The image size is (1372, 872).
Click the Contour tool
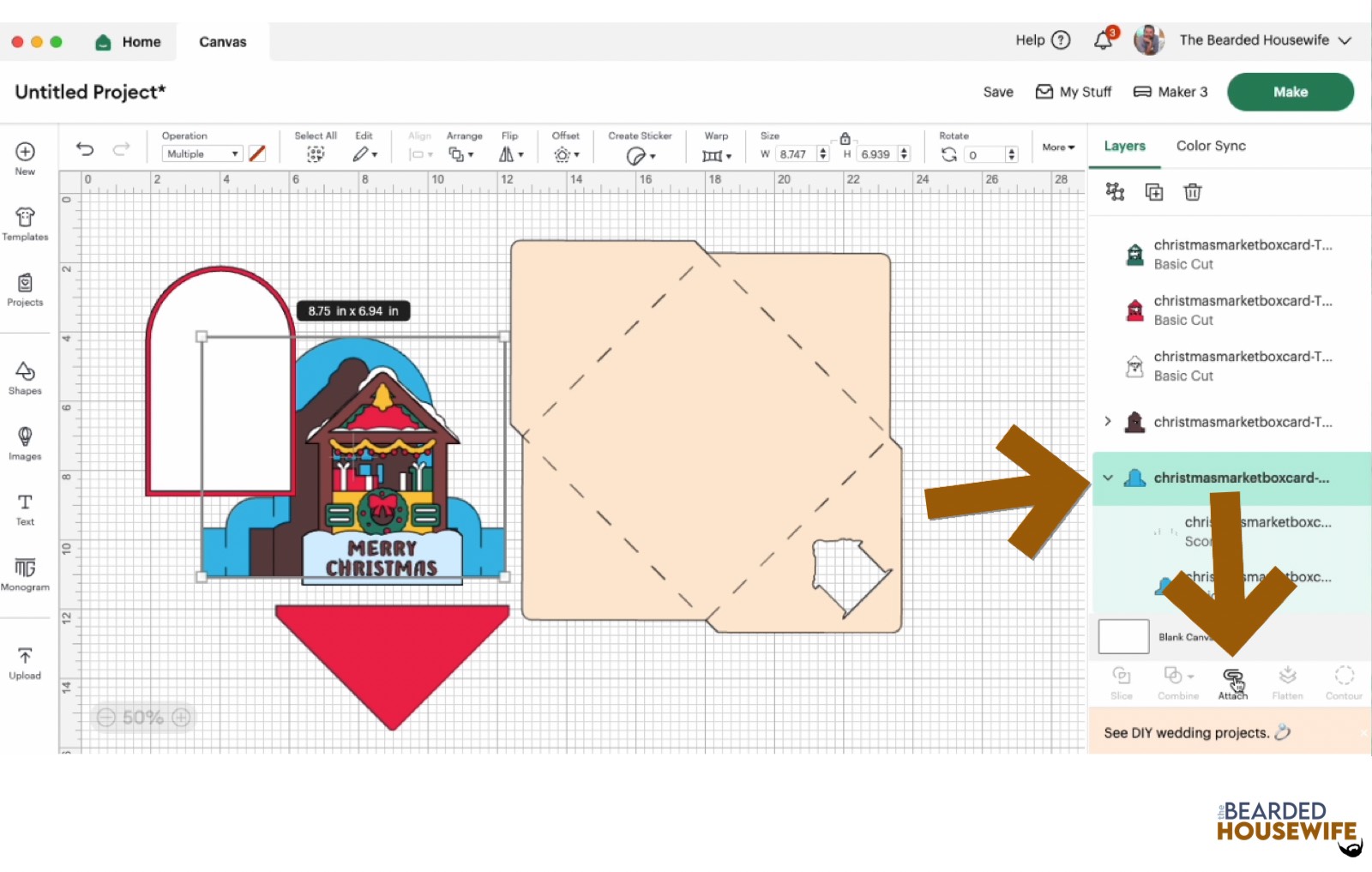click(1344, 683)
